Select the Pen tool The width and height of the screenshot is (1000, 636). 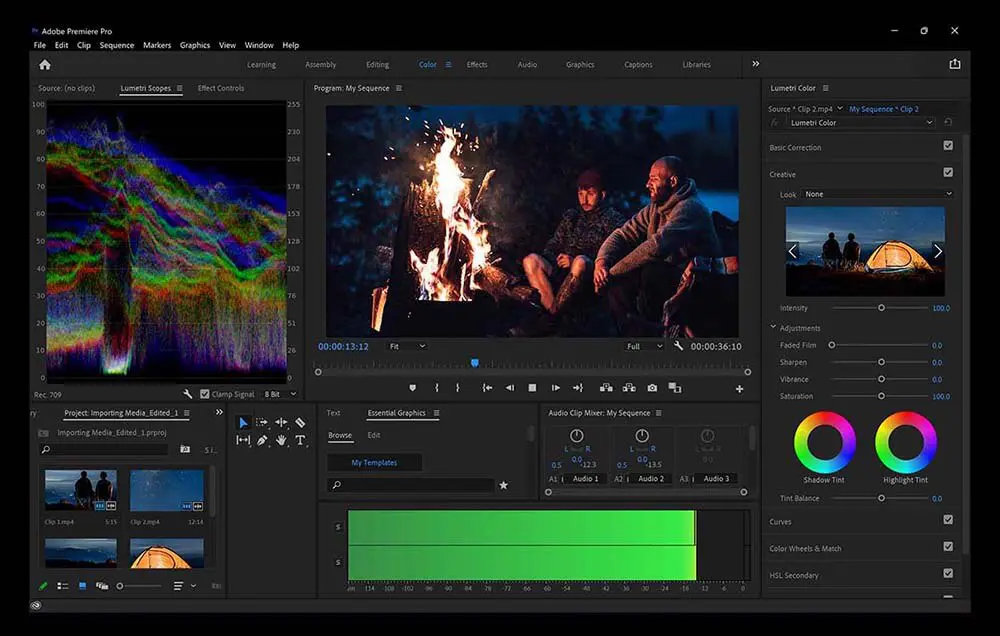(x=262, y=440)
